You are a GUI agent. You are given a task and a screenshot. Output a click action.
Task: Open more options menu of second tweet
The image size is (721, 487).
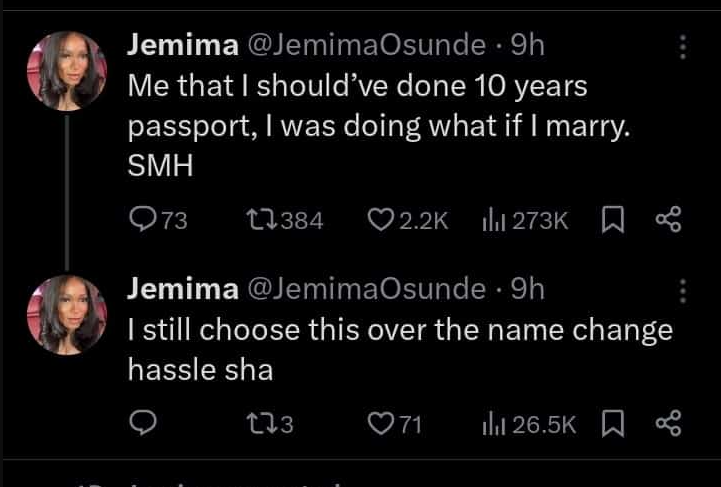[x=683, y=291]
